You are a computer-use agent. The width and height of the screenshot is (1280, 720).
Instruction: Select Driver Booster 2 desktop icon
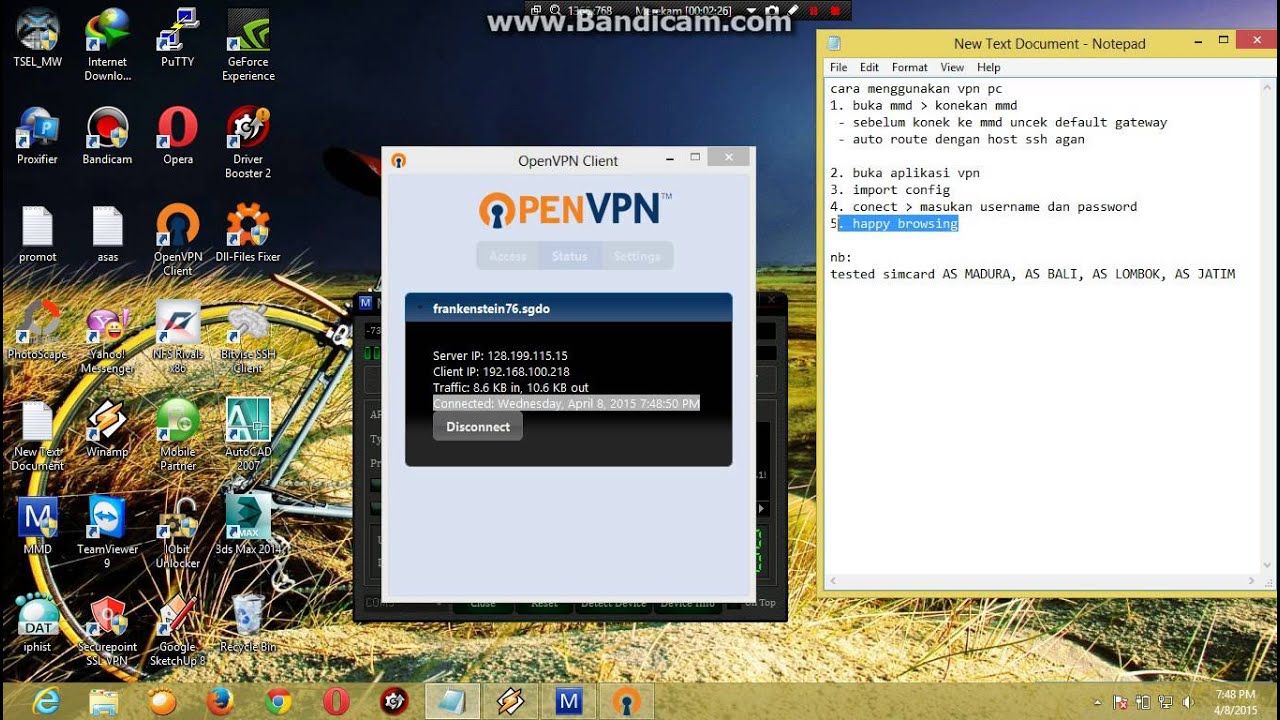[248, 142]
